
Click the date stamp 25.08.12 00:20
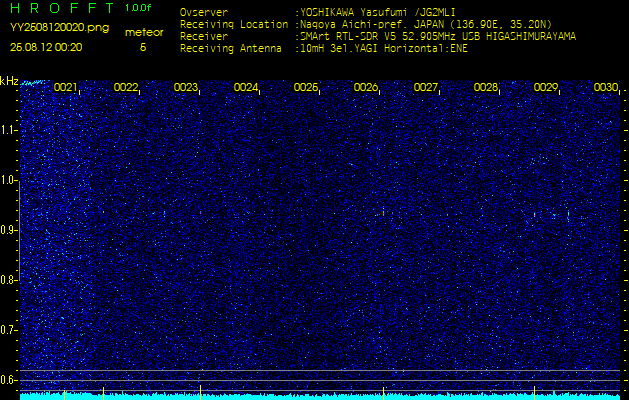click(46, 47)
